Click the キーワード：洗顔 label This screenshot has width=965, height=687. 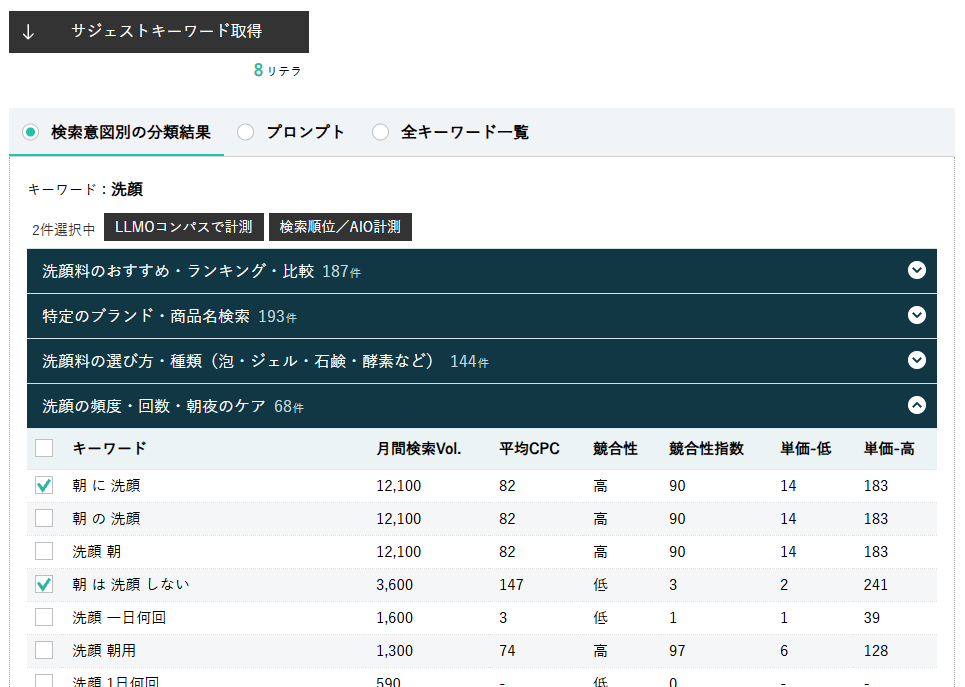(86, 189)
